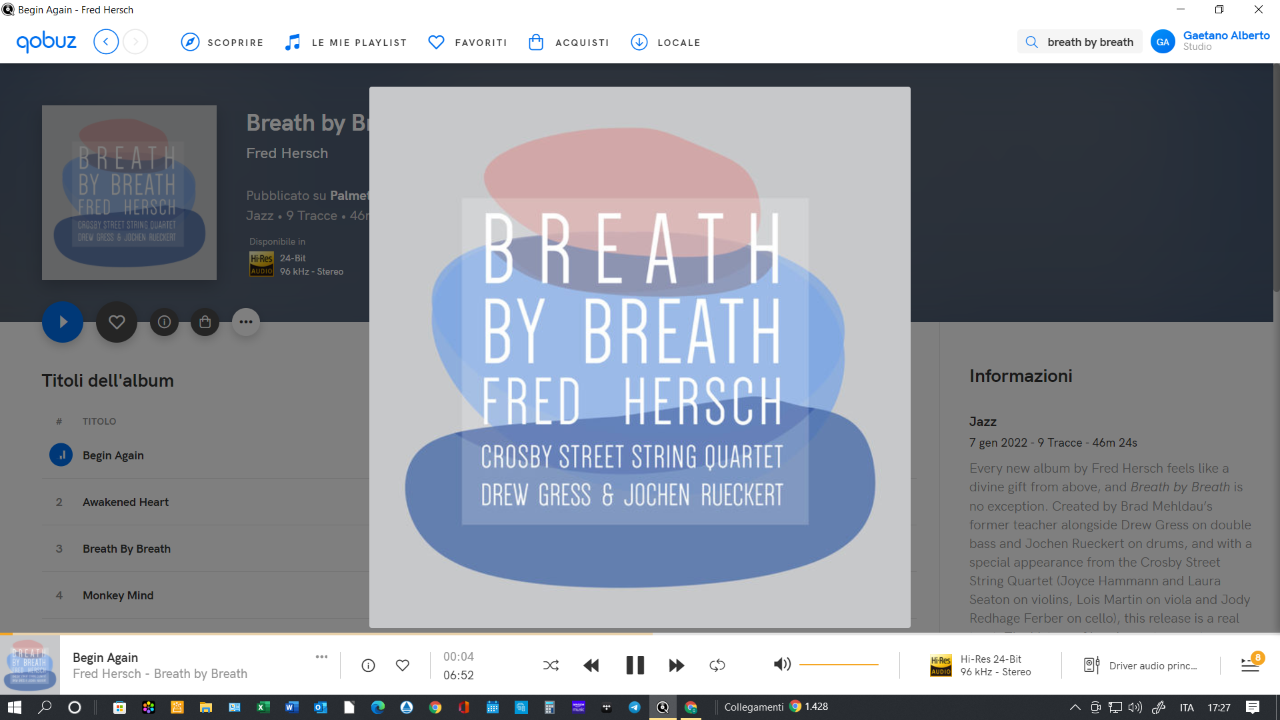The image size is (1280, 720).
Task: Open the Scoprire menu
Action: [222, 42]
